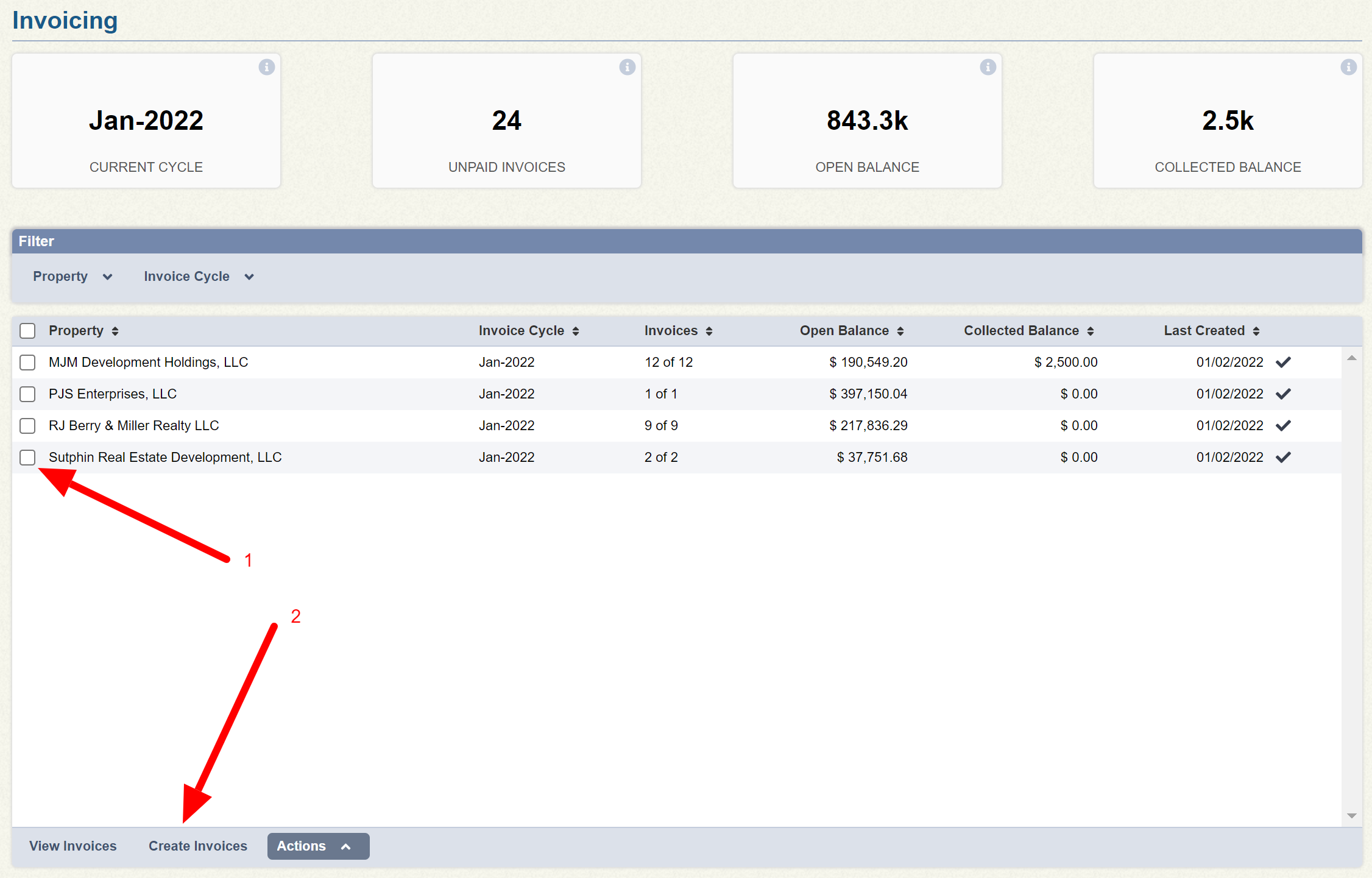Toggle the select-all checkbox in table header
The image size is (1372, 878).
tap(27, 331)
